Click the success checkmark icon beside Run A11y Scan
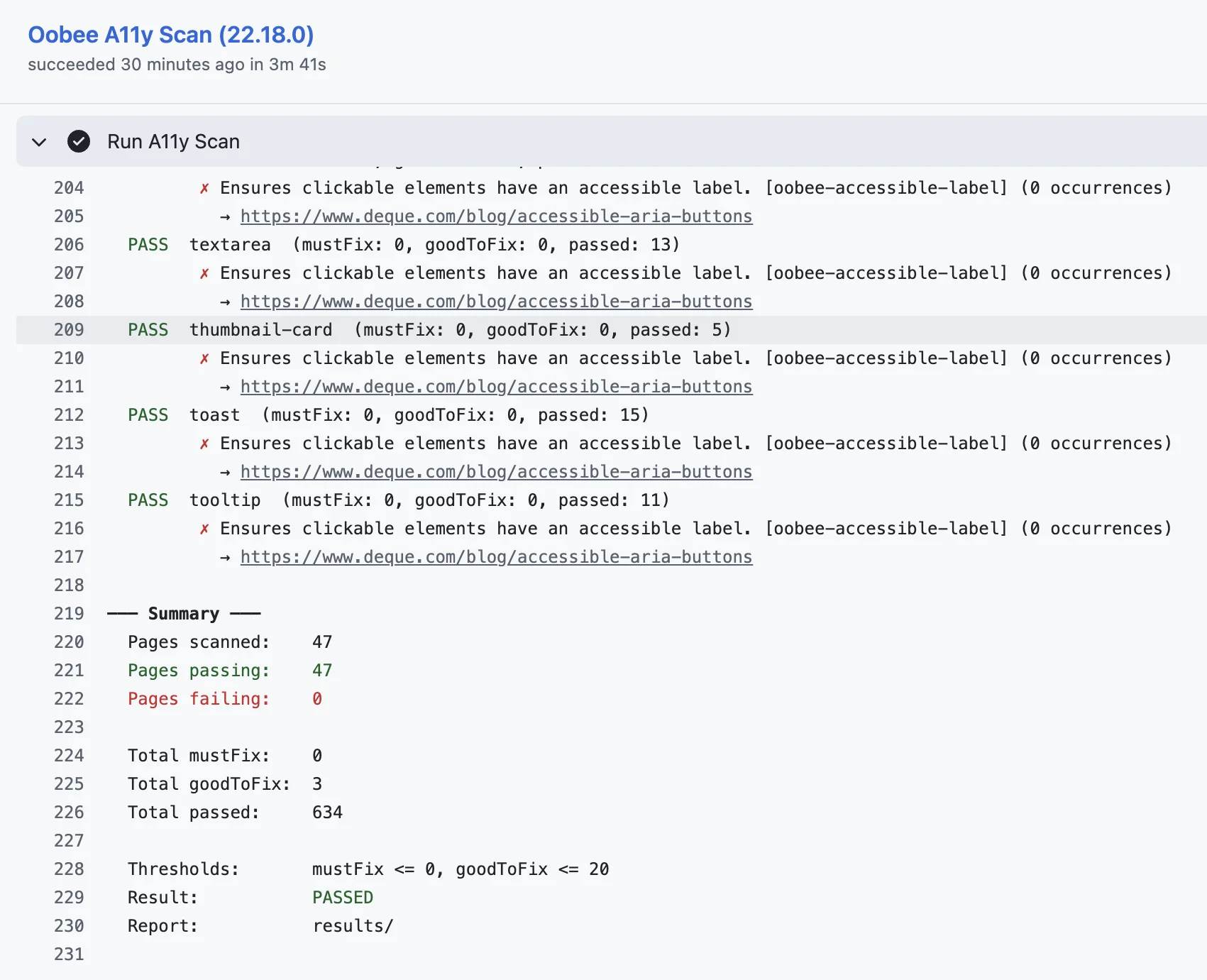The height and width of the screenshot is (980, 1207). click(79, 141)
